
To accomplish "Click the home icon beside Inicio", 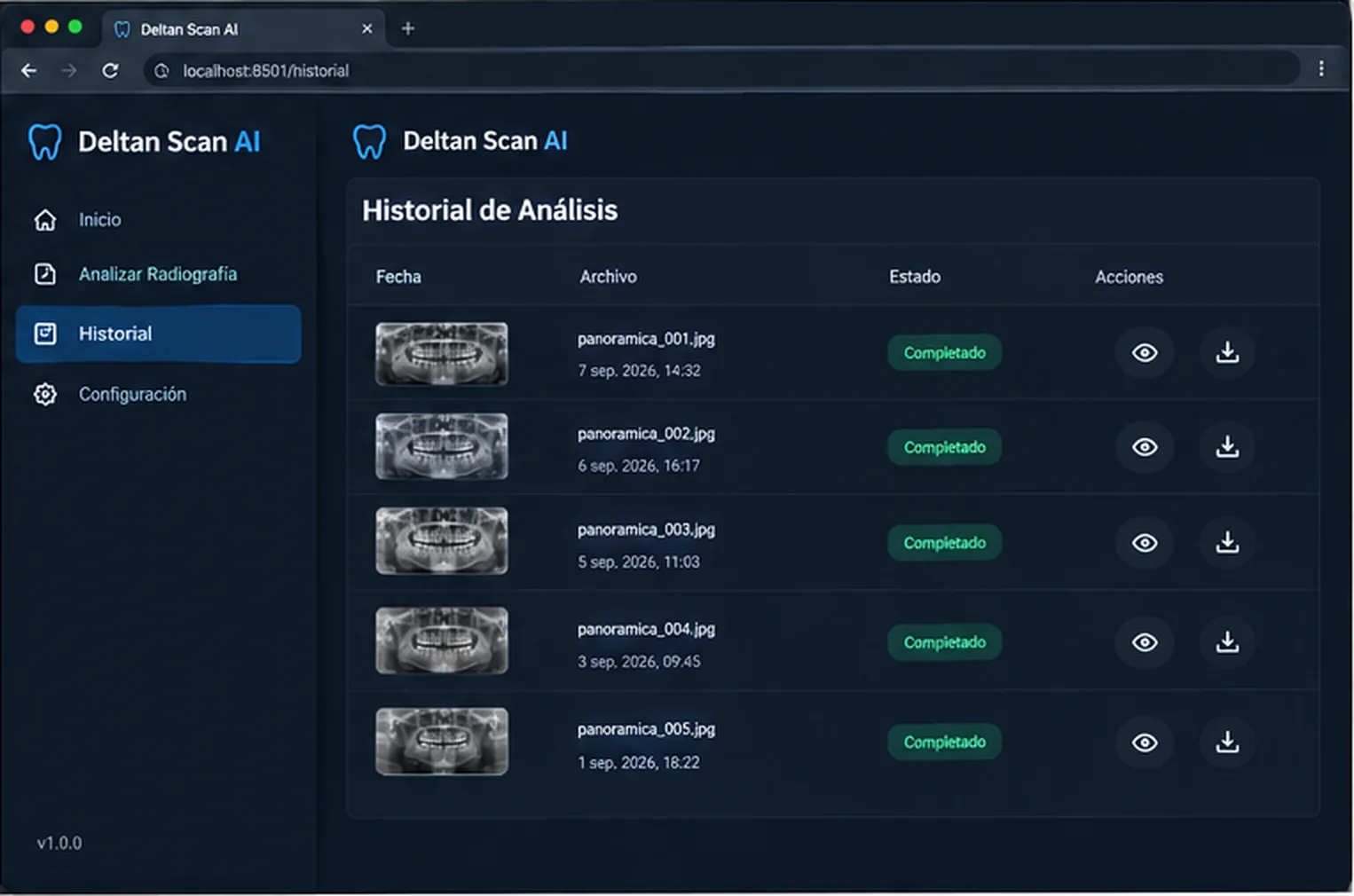I will point(45,220).
